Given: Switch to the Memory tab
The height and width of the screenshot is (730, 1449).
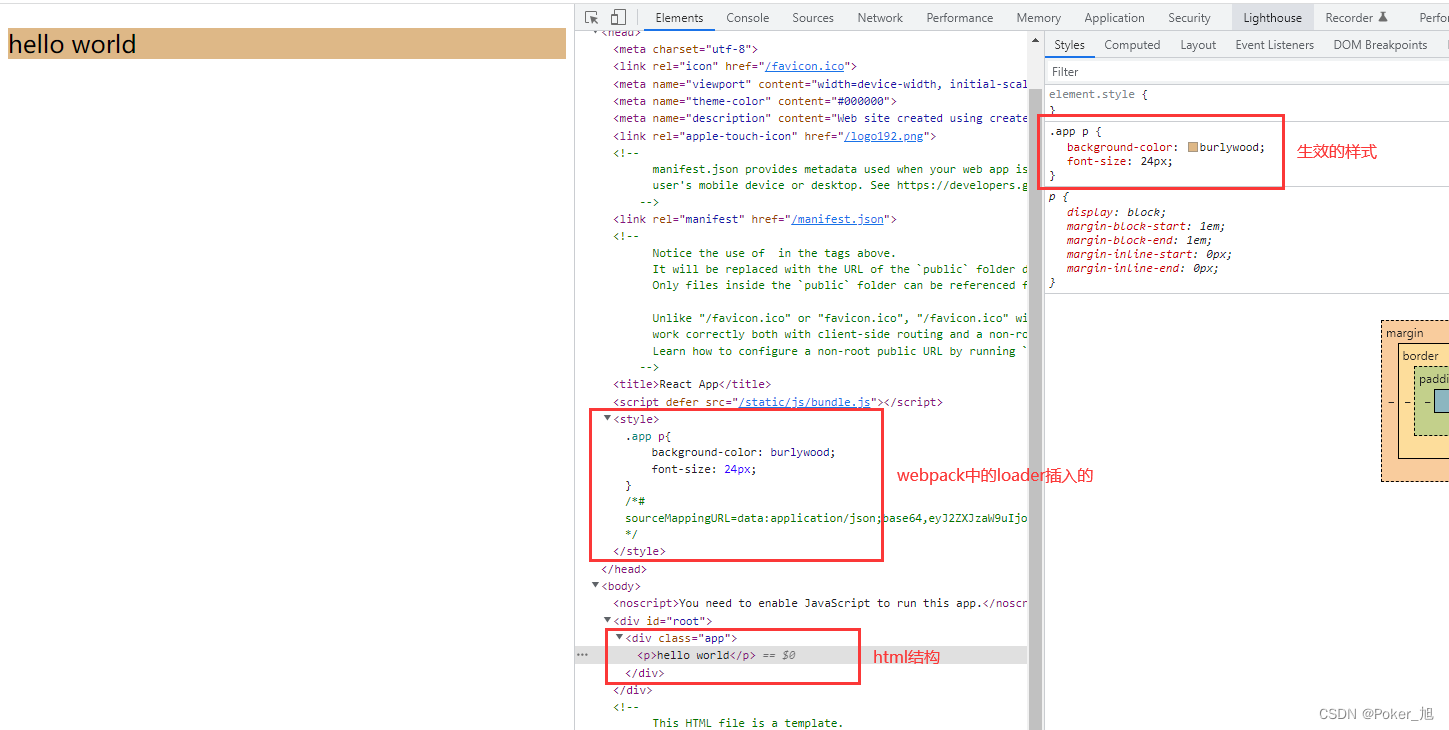Looking at the screenshot, I should click(x=1039, y=18).
